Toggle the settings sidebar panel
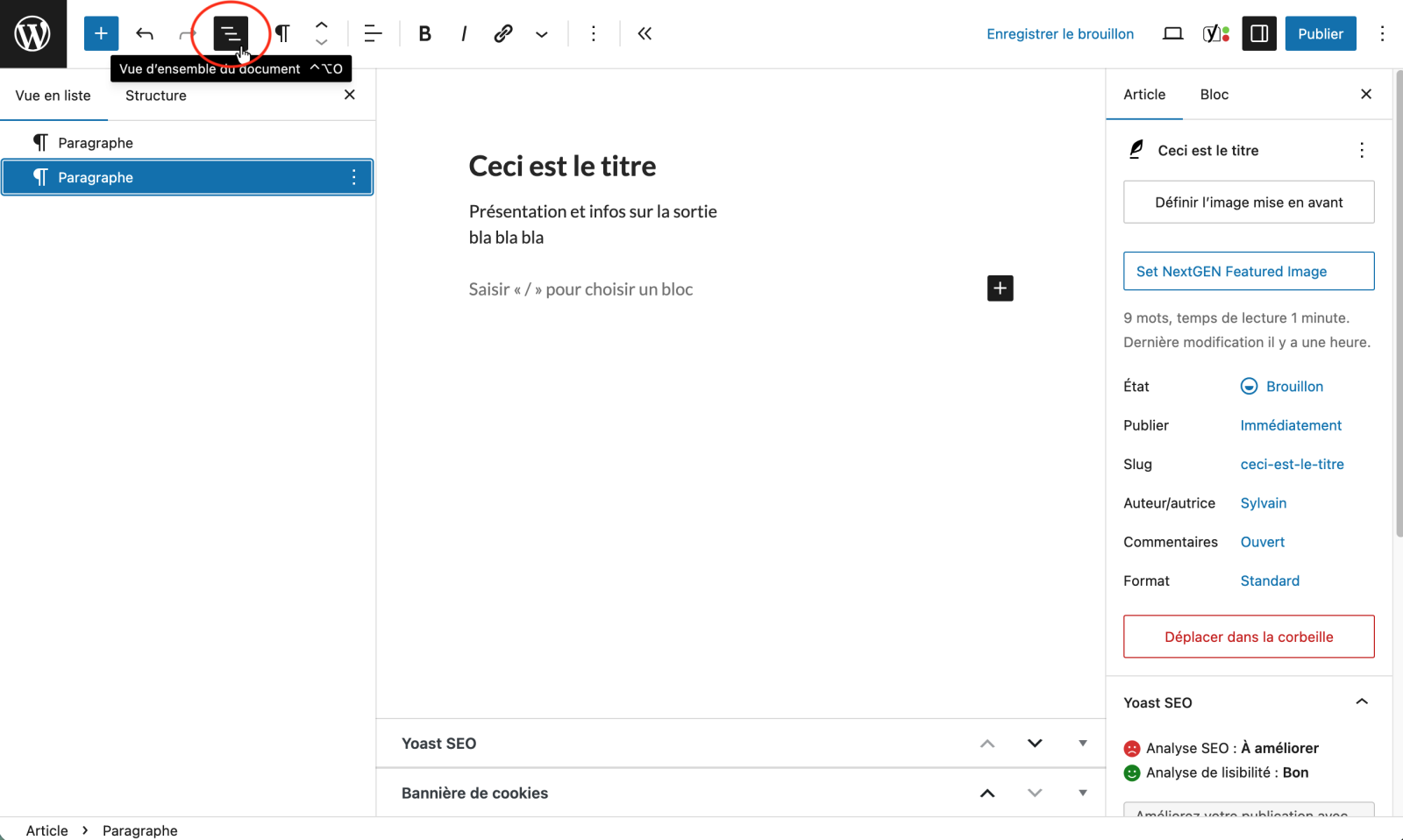 [x=1259, y=33]
